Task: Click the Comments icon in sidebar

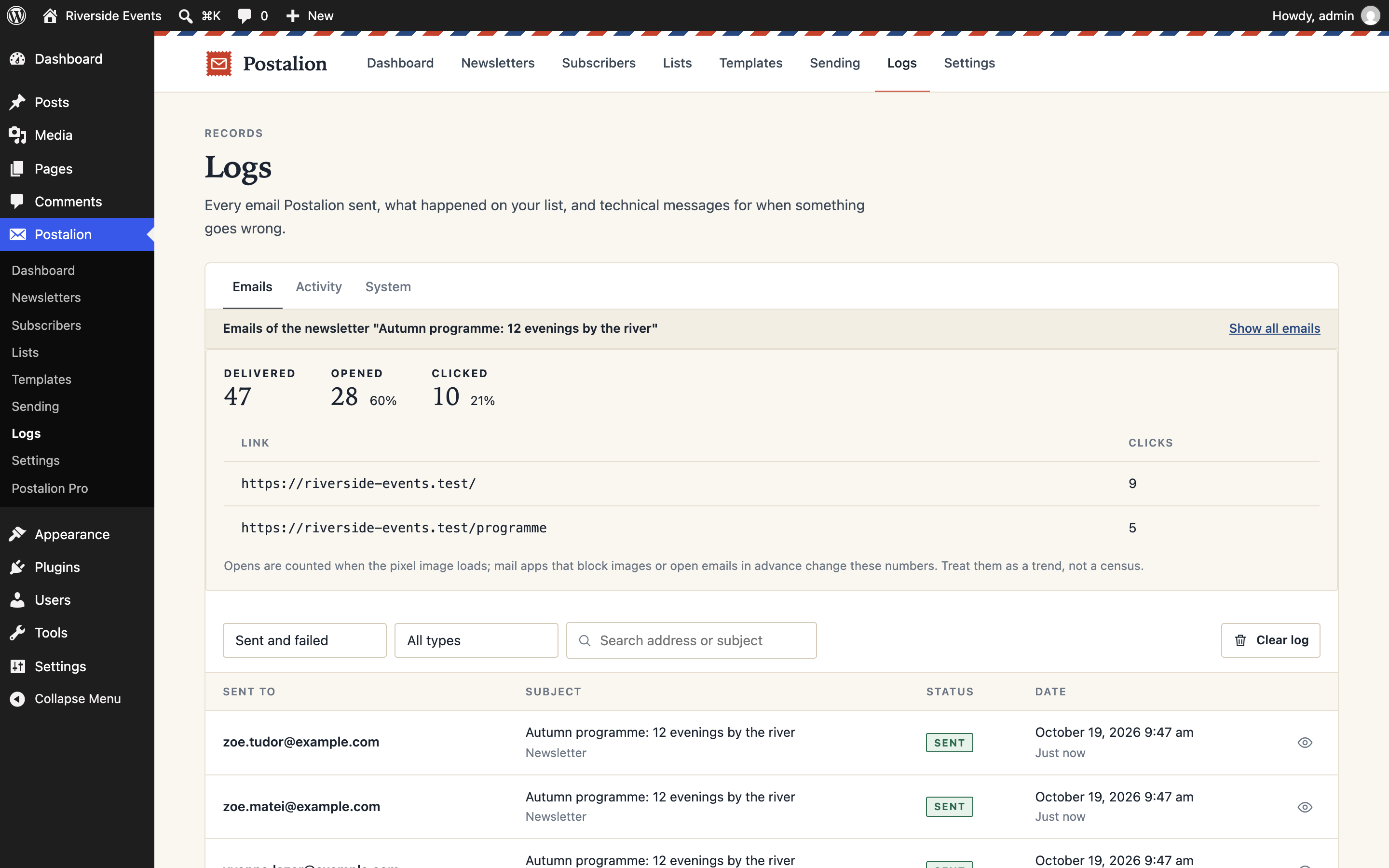Action: pyautogui.click(x=17, y=202)
